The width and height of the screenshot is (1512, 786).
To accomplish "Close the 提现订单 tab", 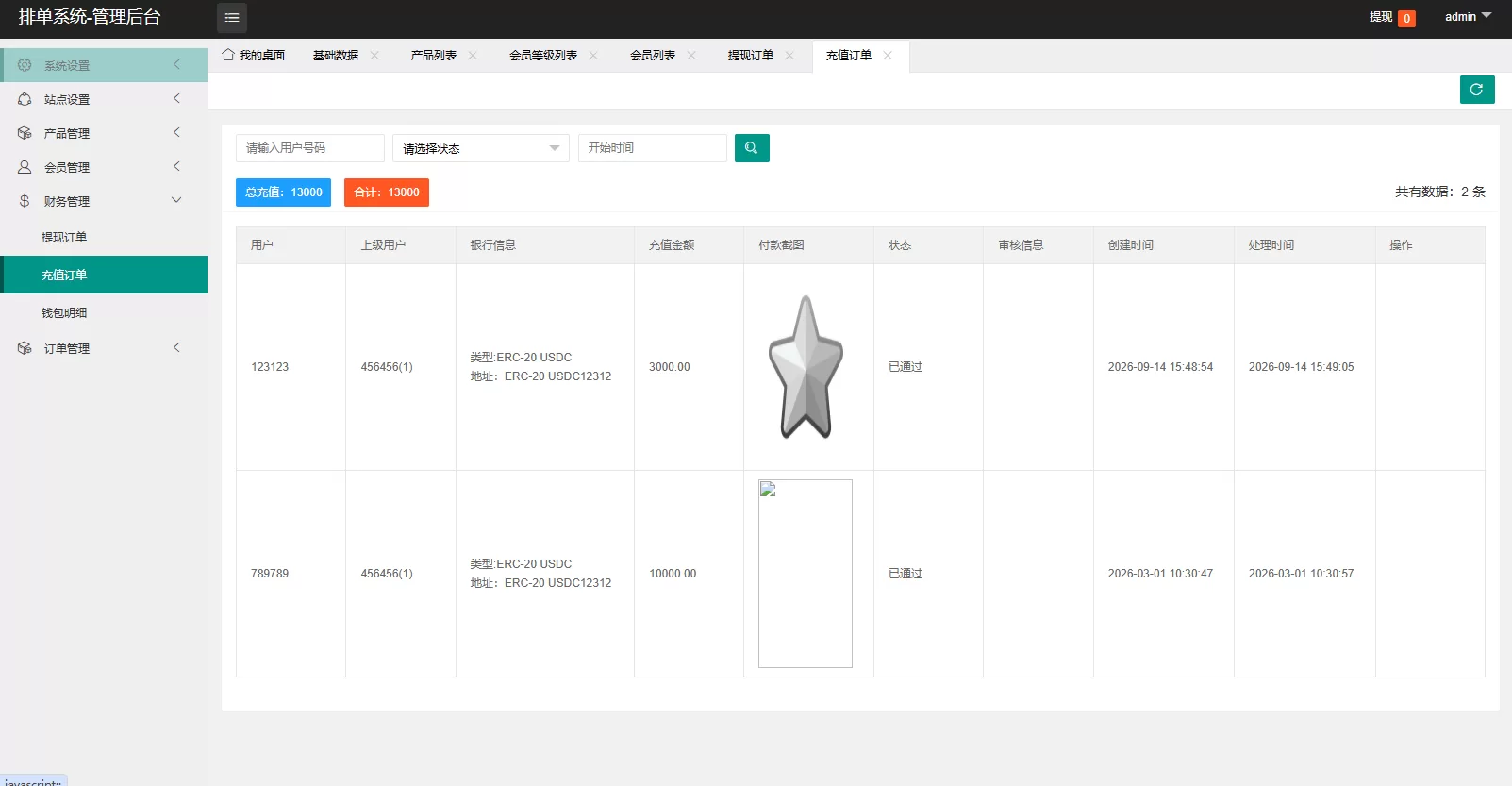I will pyautogui.click(x=789, y=56).
